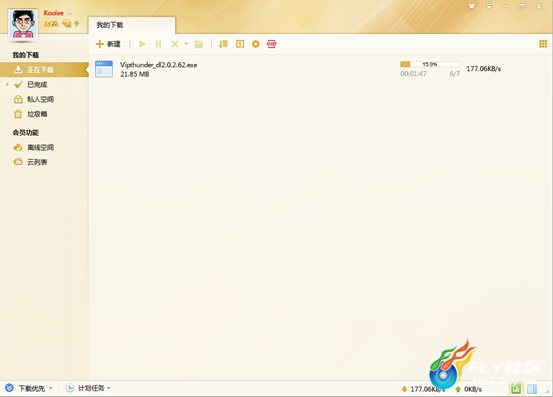
Task: Click the 177.06KB/s task speed
Action: click(x=484, y=69)
